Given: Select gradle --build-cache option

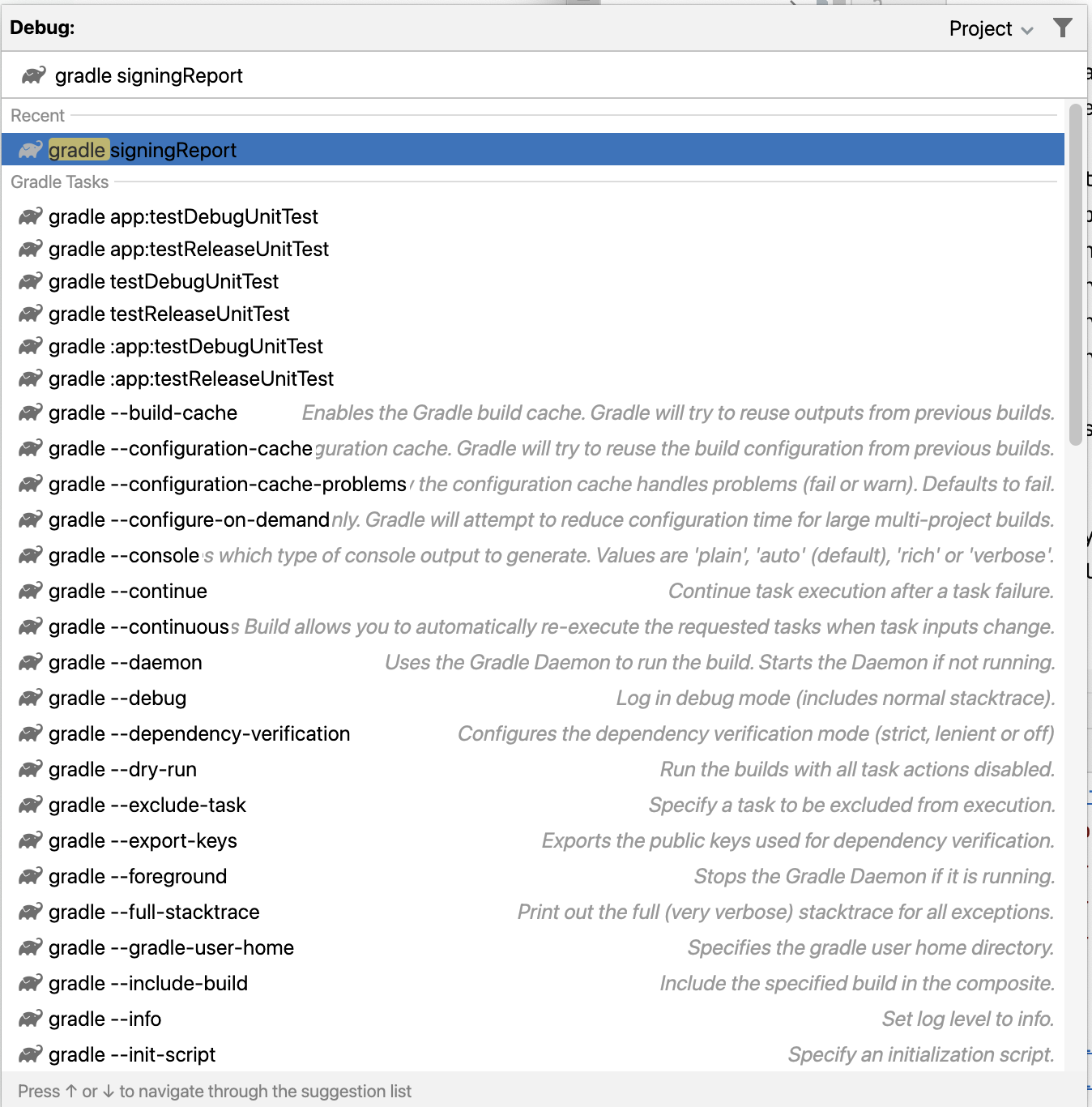Looking at the screenshot, I should (533, 412).
